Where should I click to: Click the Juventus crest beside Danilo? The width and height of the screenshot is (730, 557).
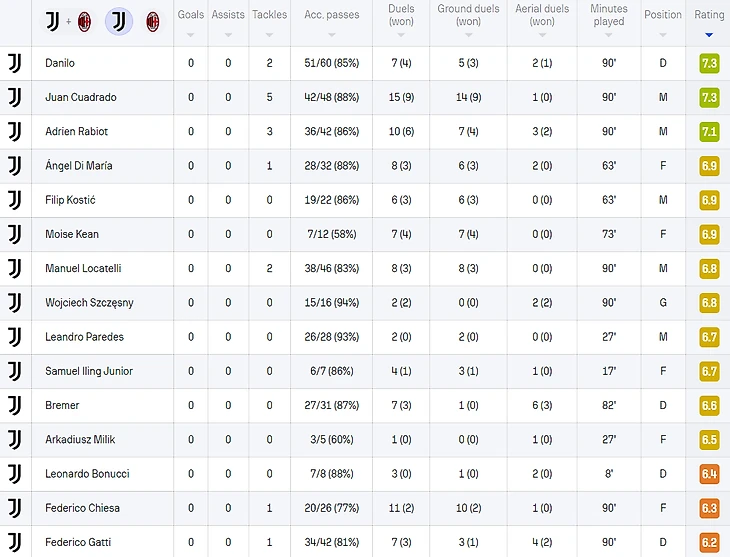[x=14, y=63]
